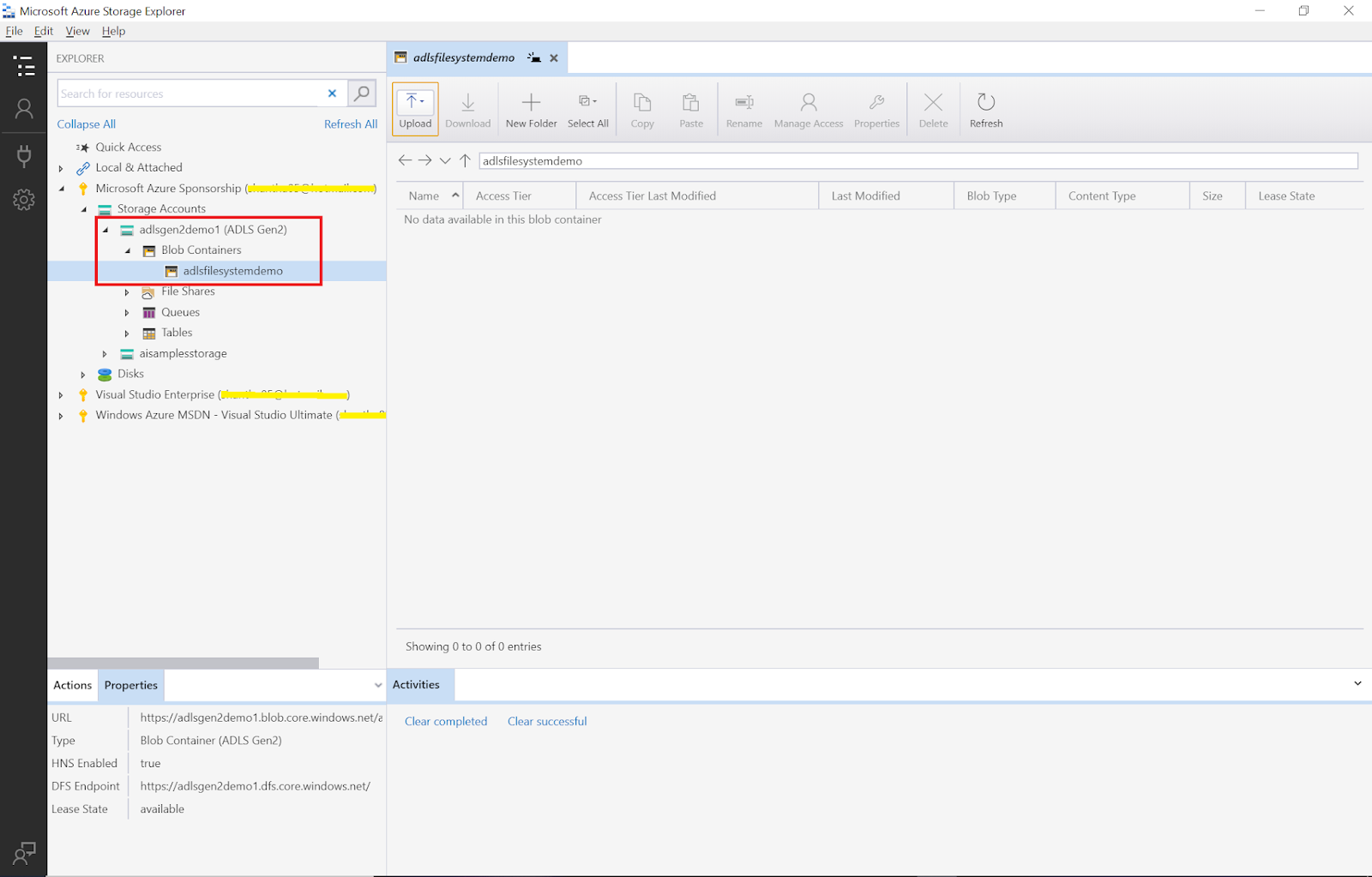Select the Account Management icon in sidebar
1372x877 pixels.
click(x=23, y=108)
